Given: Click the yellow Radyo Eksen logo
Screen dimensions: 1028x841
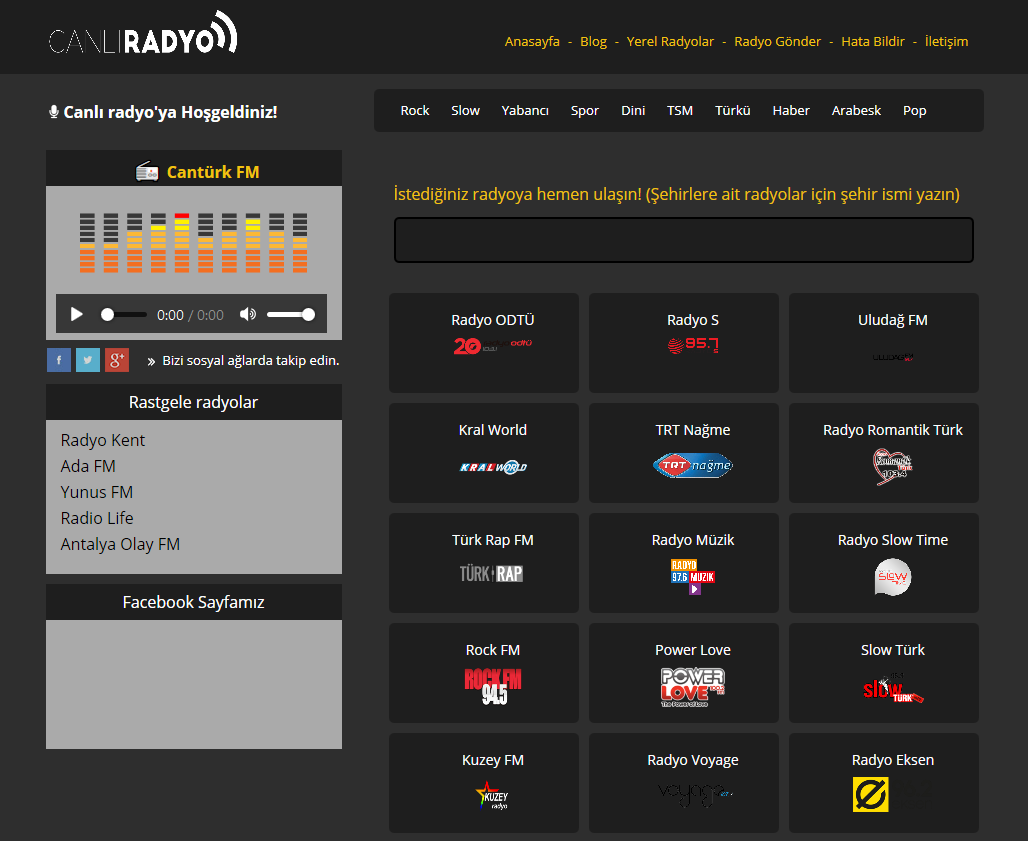Looking at the screenshot, I should pos(871,794).
